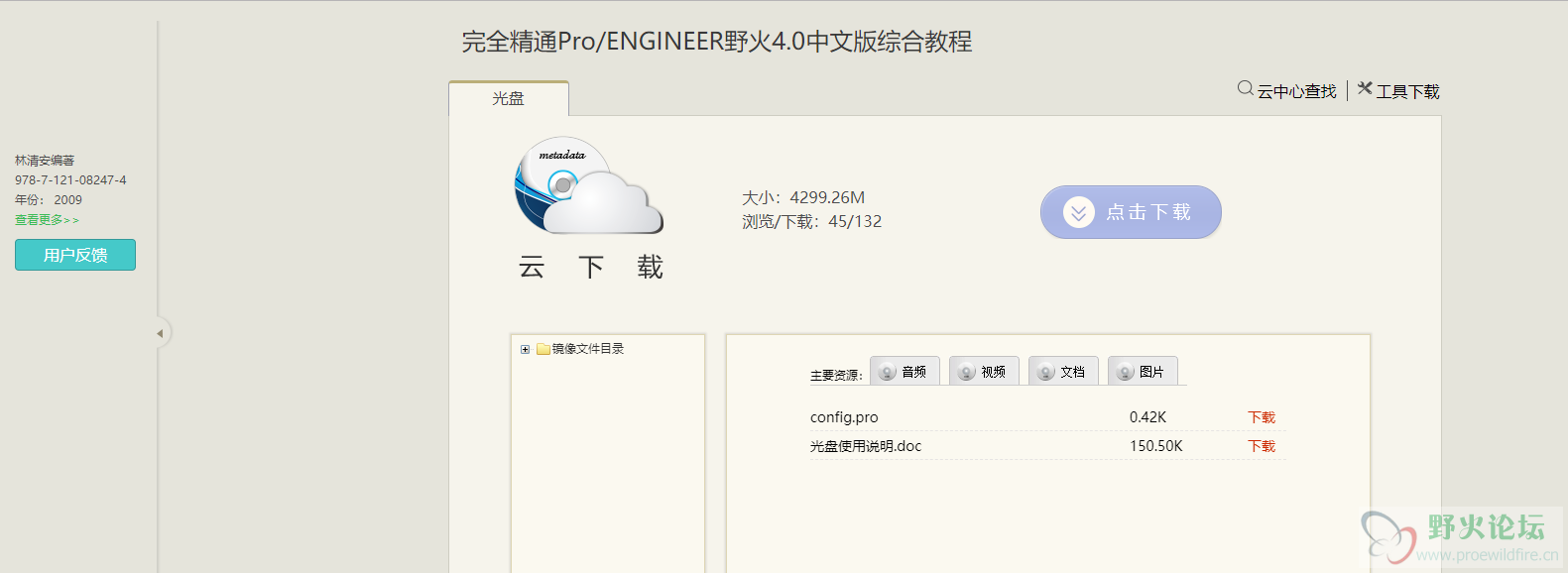Click the file size 150.50K value

click(1156, 446)
